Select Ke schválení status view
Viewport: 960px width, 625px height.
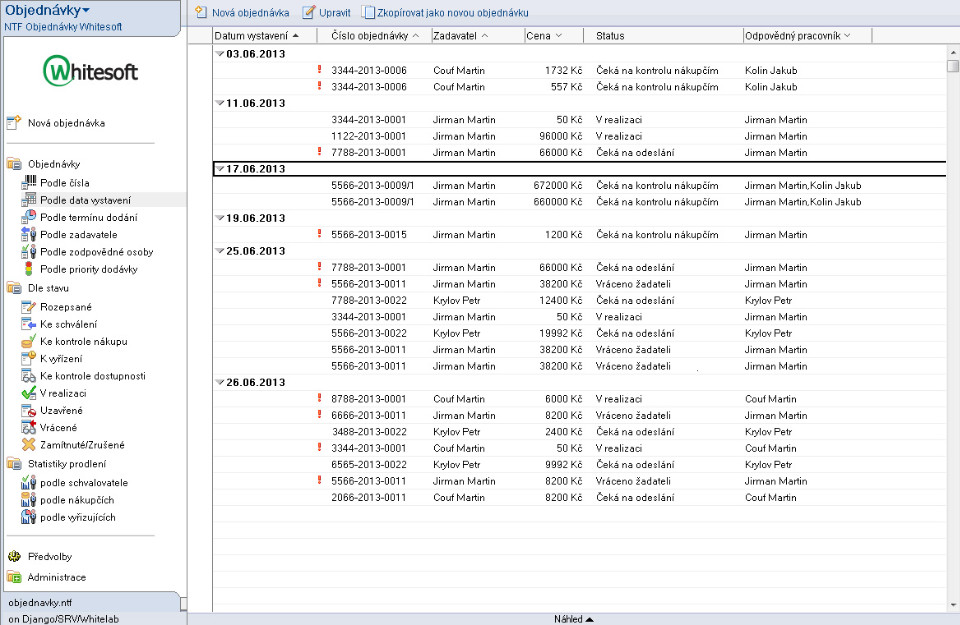click(68, 324)
